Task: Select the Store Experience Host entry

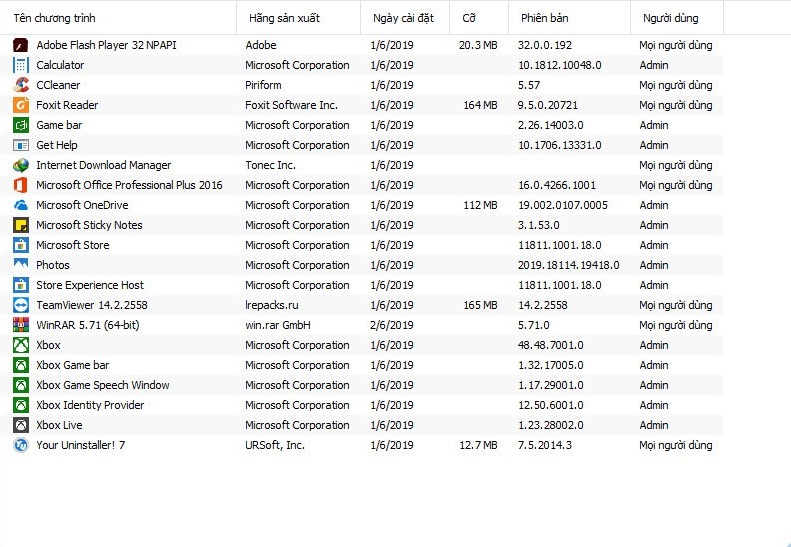Action: 362,285
